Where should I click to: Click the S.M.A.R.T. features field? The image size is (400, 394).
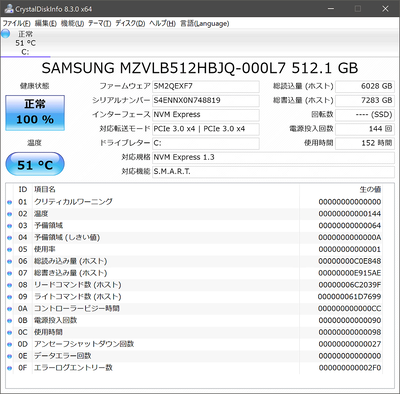point(273,172)
